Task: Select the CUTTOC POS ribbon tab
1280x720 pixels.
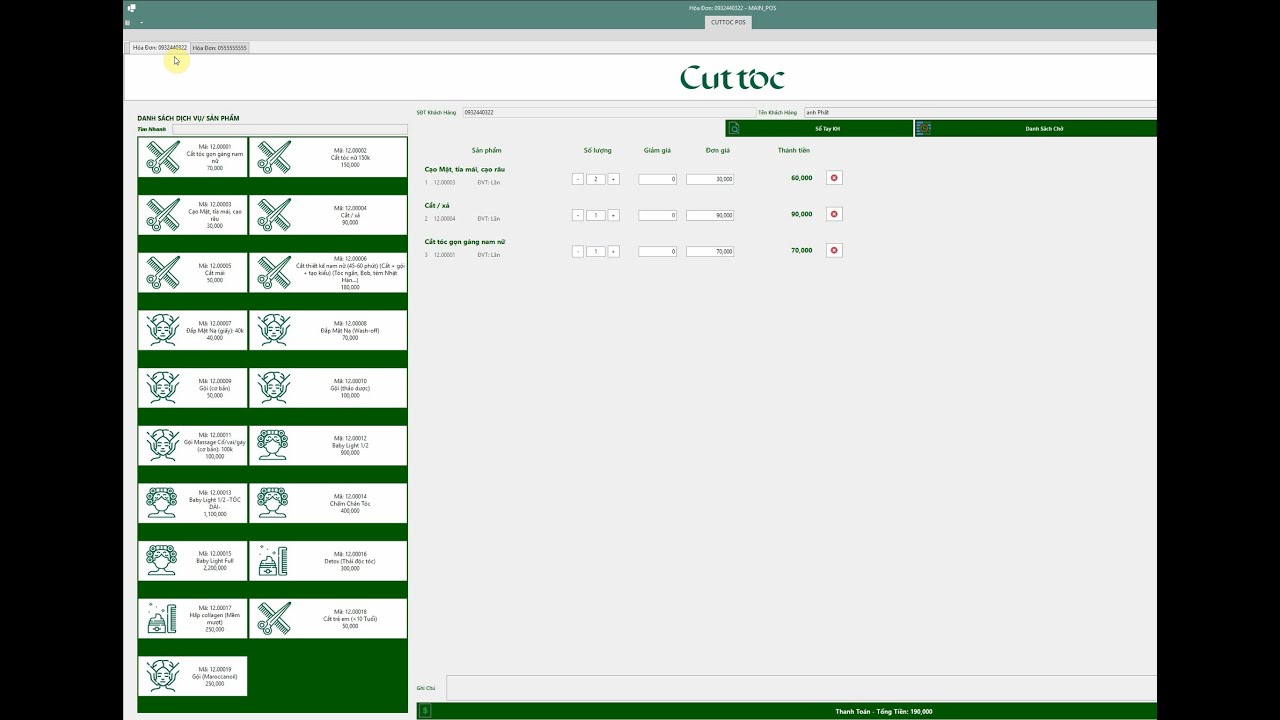Action: [728, 22]
